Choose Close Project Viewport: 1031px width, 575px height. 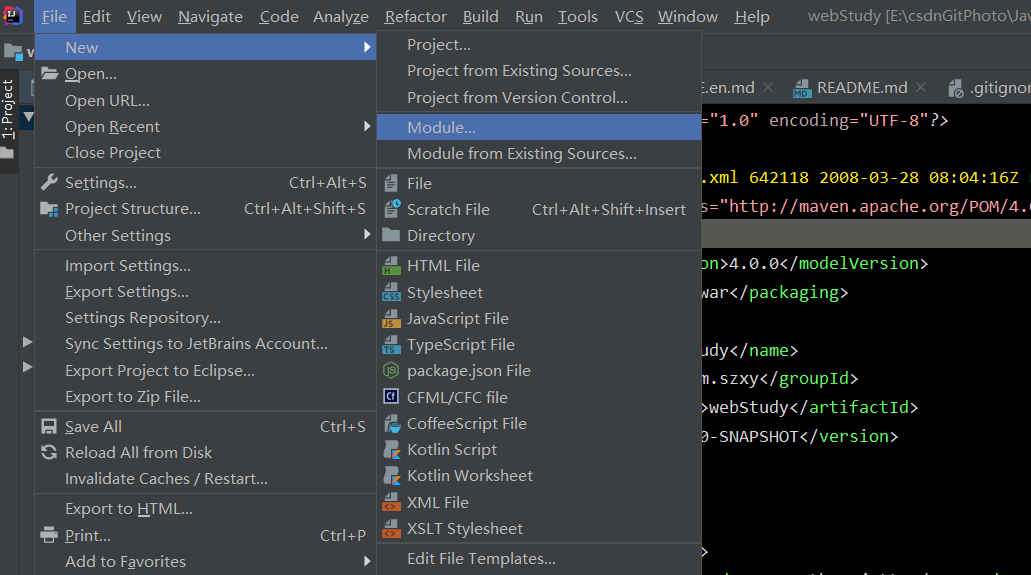(x=205, y=153)
